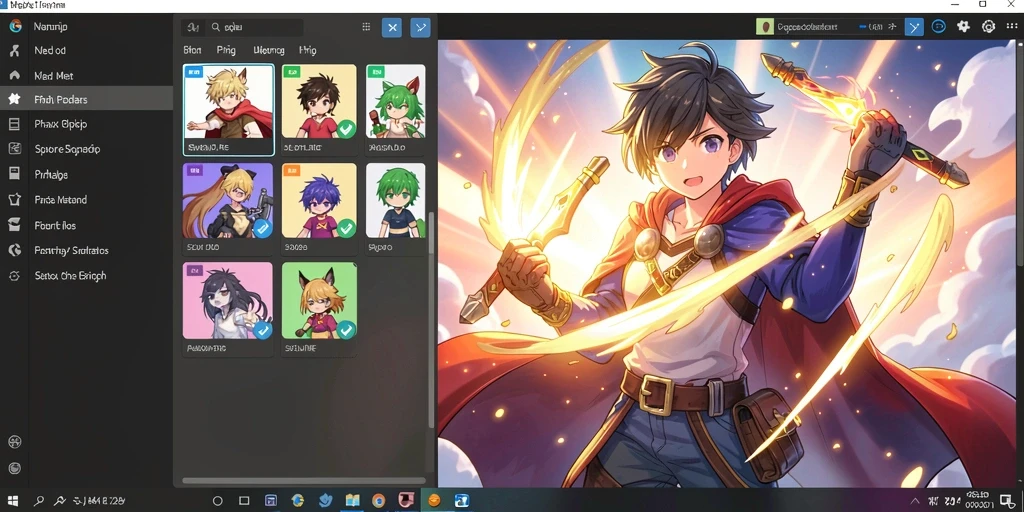Click the shirt icon beside Prida Matand
Viewport: 1024px width, 512px height.
click(14, 200)
